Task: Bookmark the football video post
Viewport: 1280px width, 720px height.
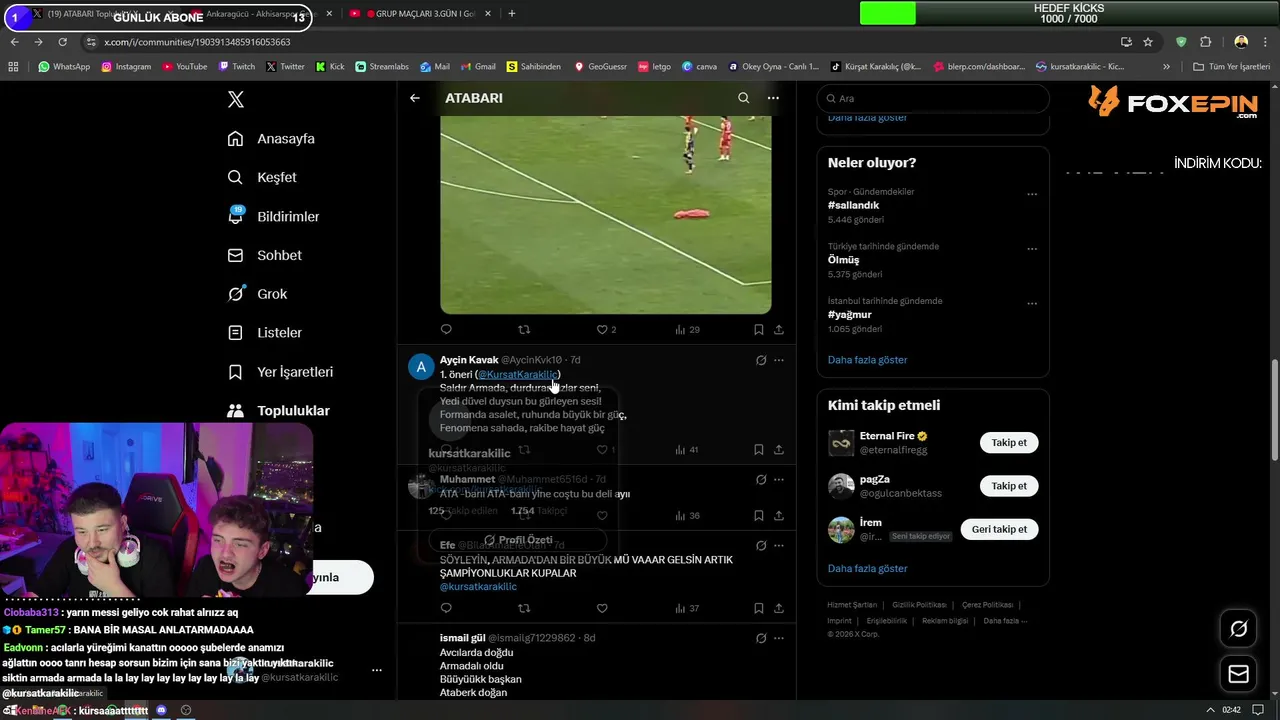Action: click(x=759, y=329)
